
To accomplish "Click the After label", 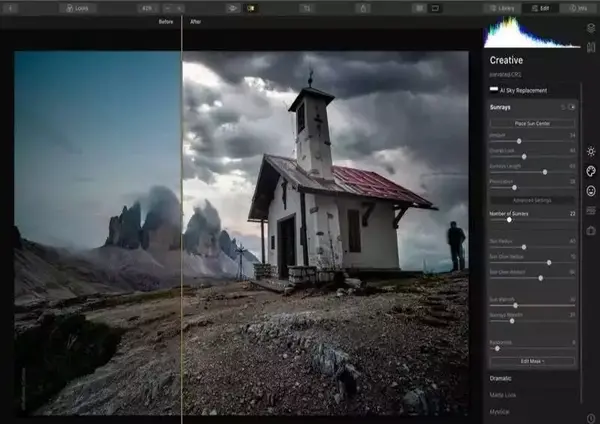I will click(x=196, y=22).
